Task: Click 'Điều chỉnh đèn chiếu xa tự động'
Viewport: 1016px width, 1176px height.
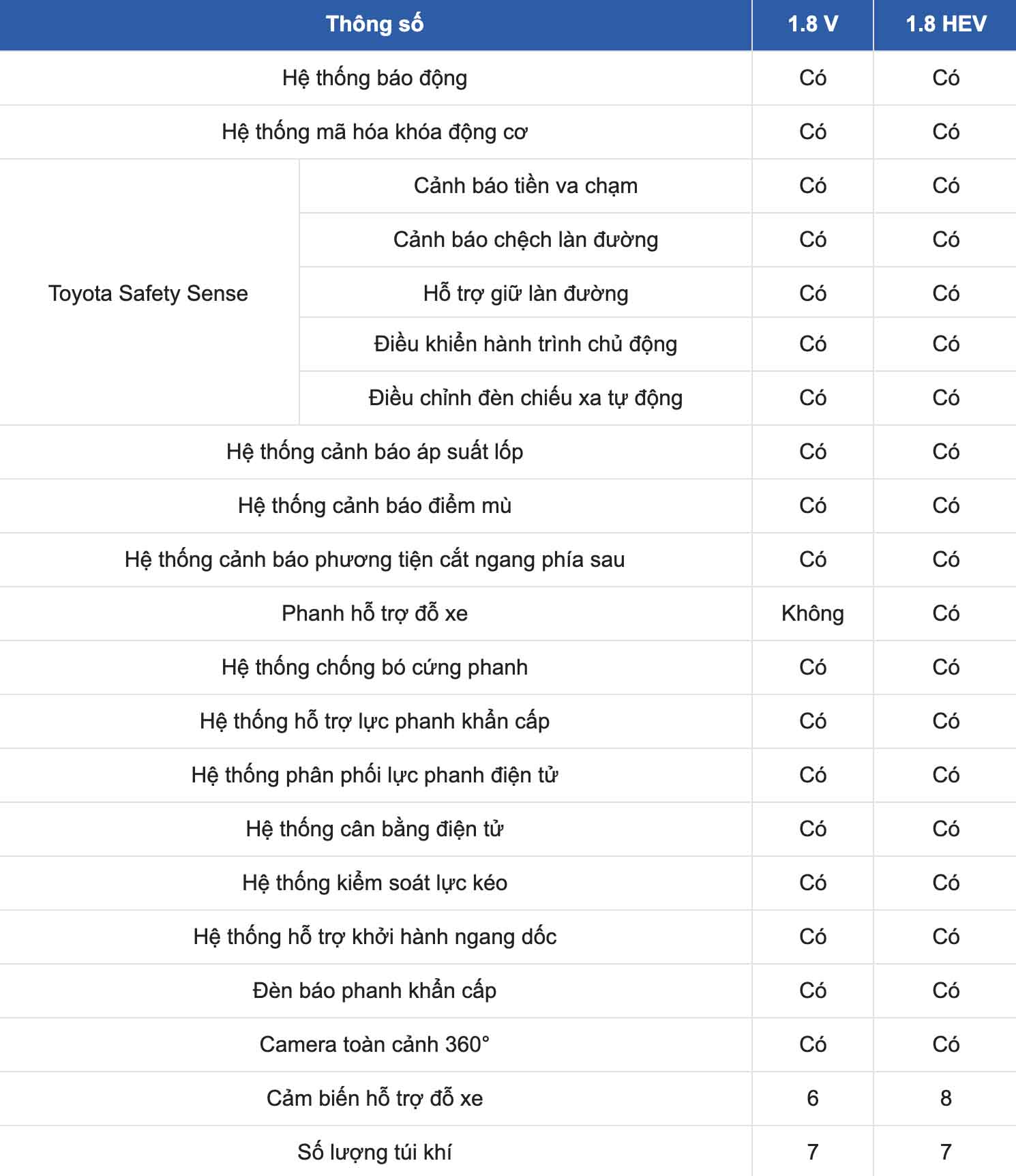Action: tap(525, 398)
